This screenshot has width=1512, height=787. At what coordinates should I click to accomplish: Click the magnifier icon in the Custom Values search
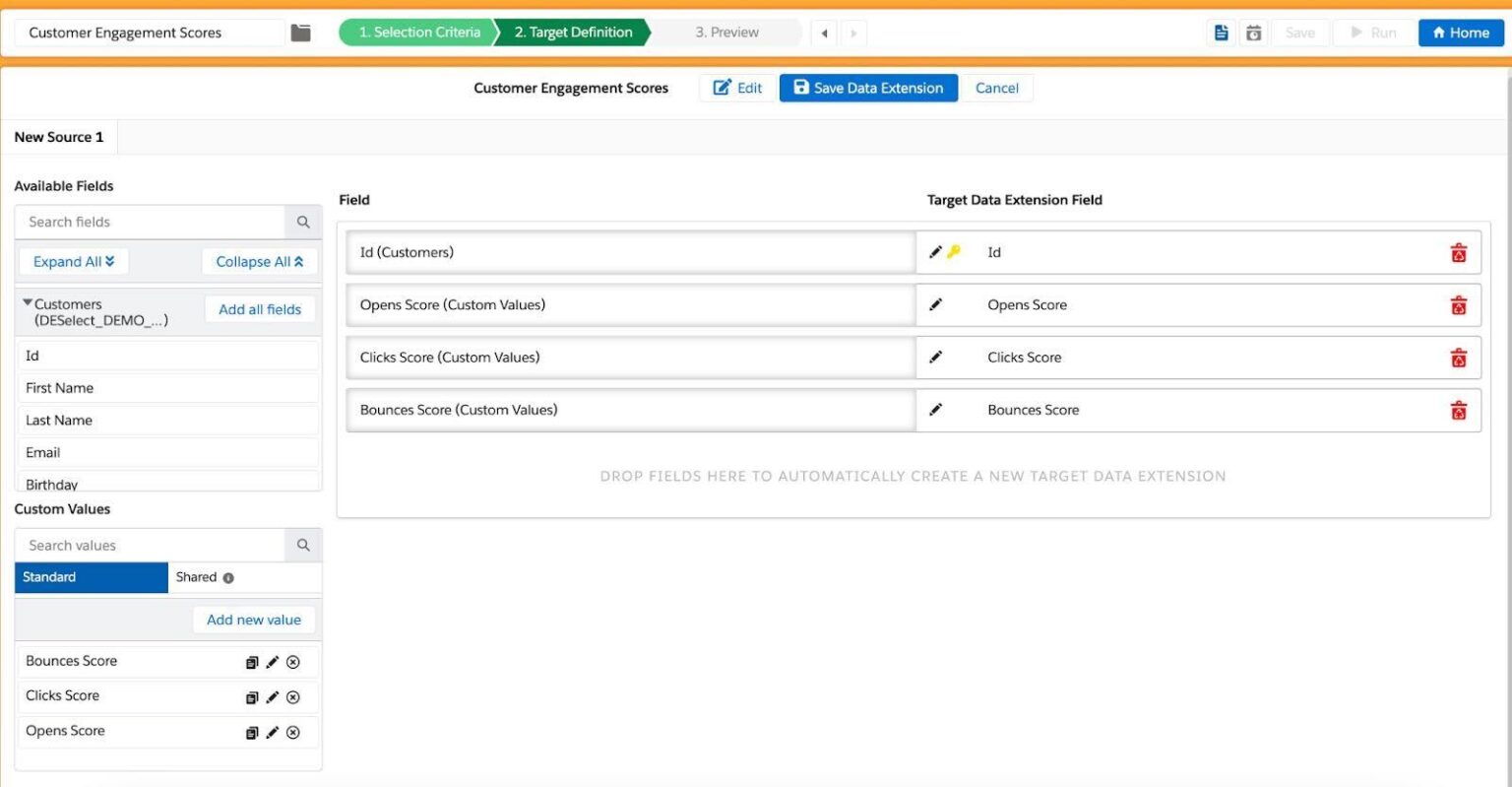[x=303, y=545]
